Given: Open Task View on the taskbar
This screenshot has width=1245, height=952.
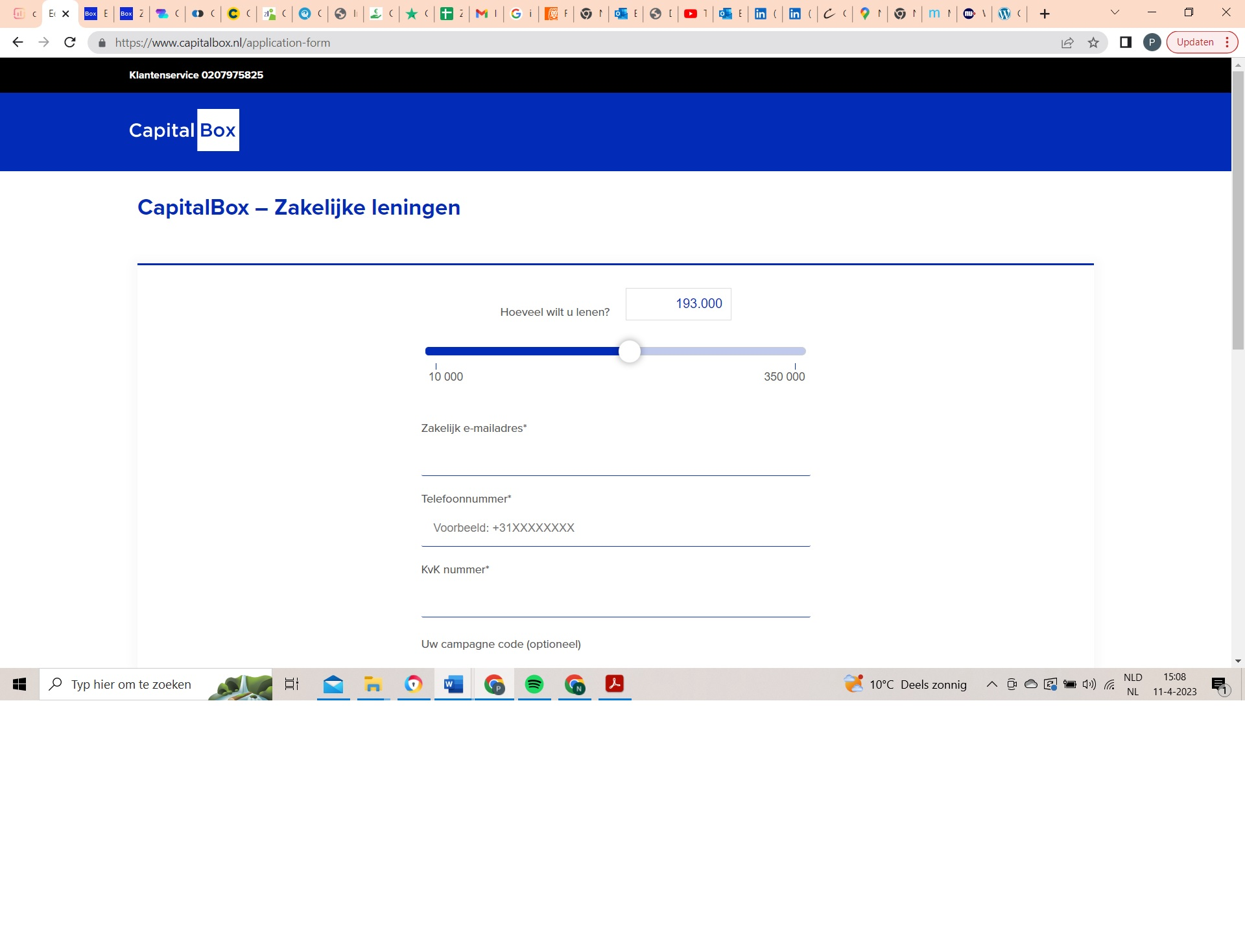Looking at the screenshot, I should click(x=292, y=684).
